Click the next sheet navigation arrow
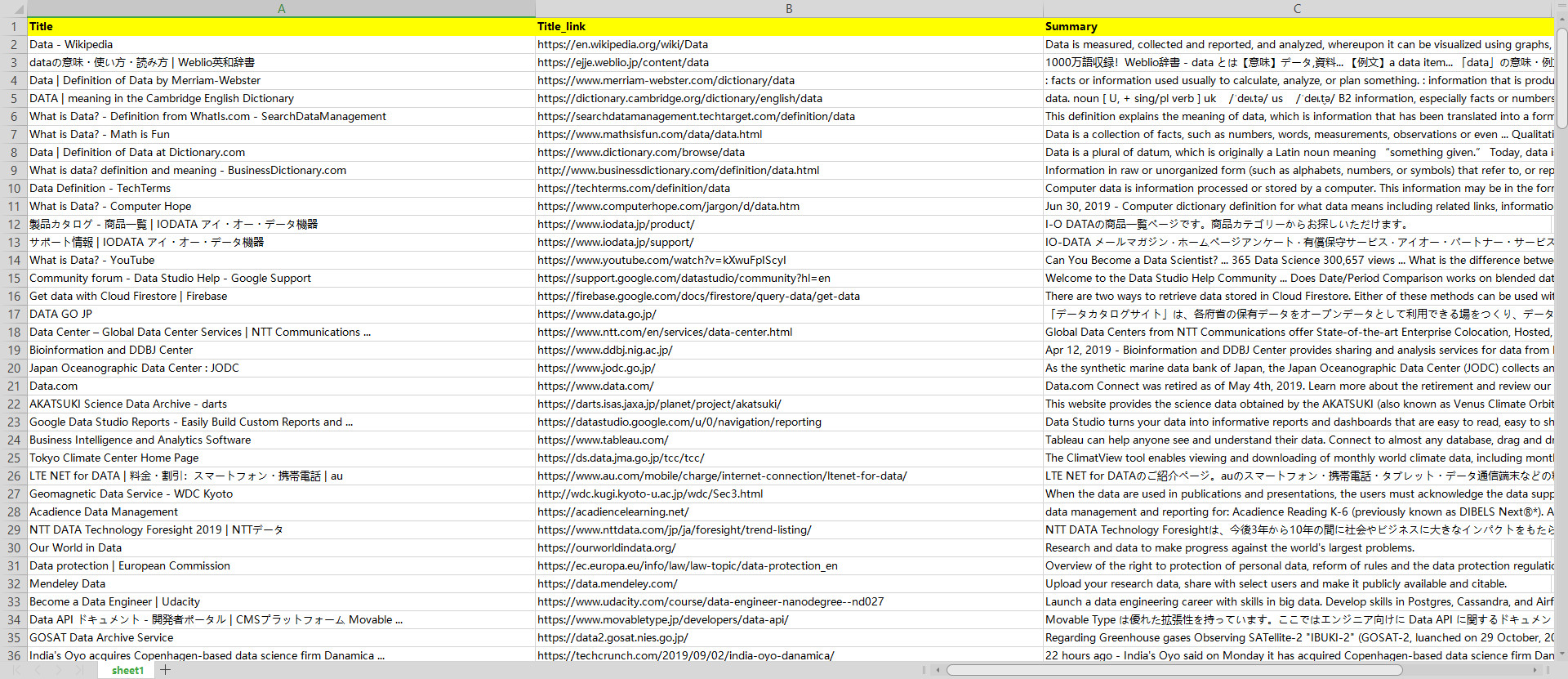The height and width of the screenshot is (679, 1568). point(59,670)
